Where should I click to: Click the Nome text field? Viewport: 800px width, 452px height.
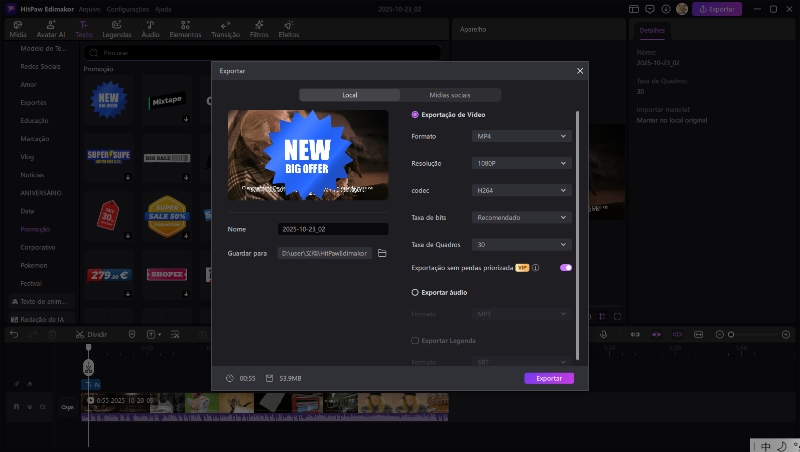[332, 229]
